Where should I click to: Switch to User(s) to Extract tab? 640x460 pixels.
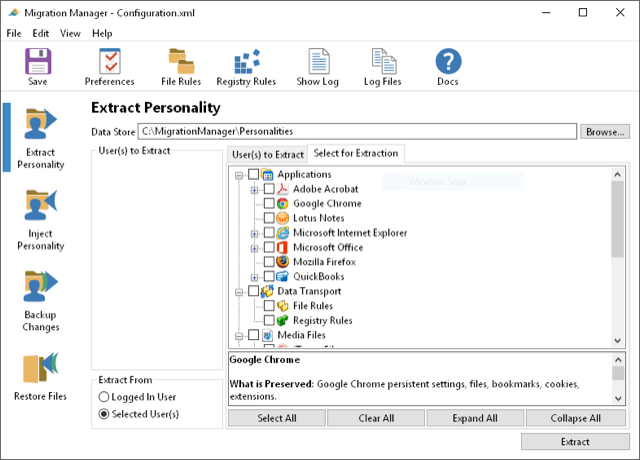[267, 154]
